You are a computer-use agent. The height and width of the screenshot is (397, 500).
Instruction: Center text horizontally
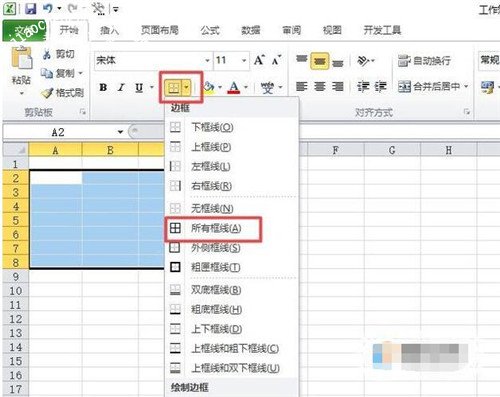320,87
